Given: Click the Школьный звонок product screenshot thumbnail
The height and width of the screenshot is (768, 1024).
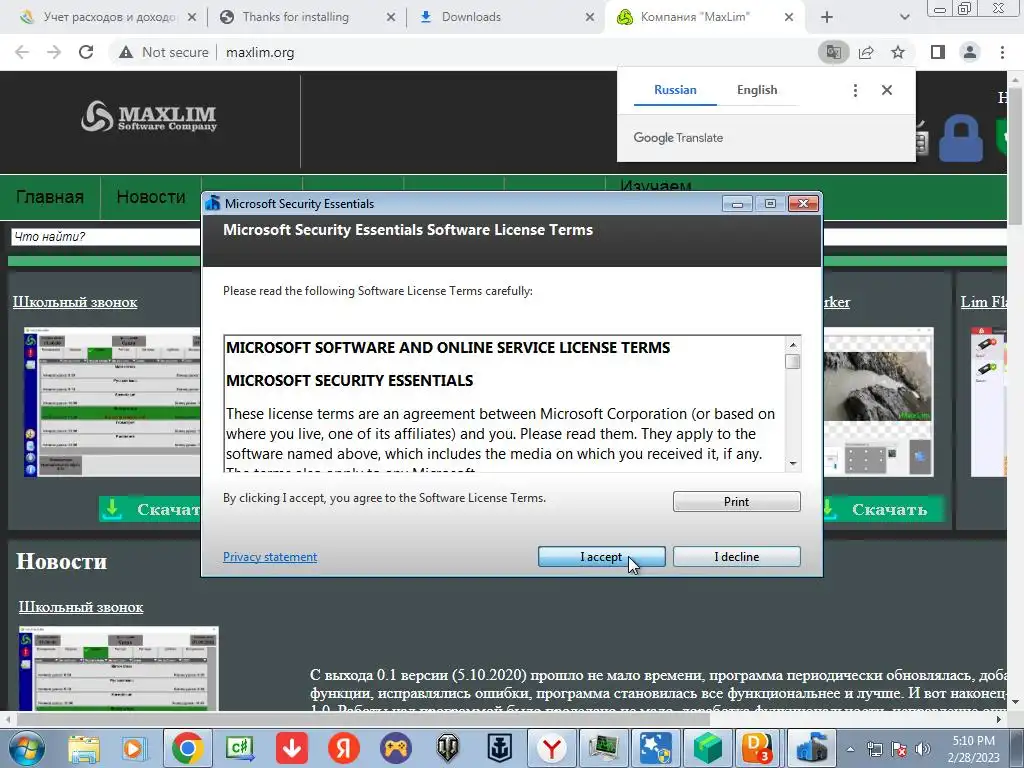Looking at the screenshot, I should point(112,402).
